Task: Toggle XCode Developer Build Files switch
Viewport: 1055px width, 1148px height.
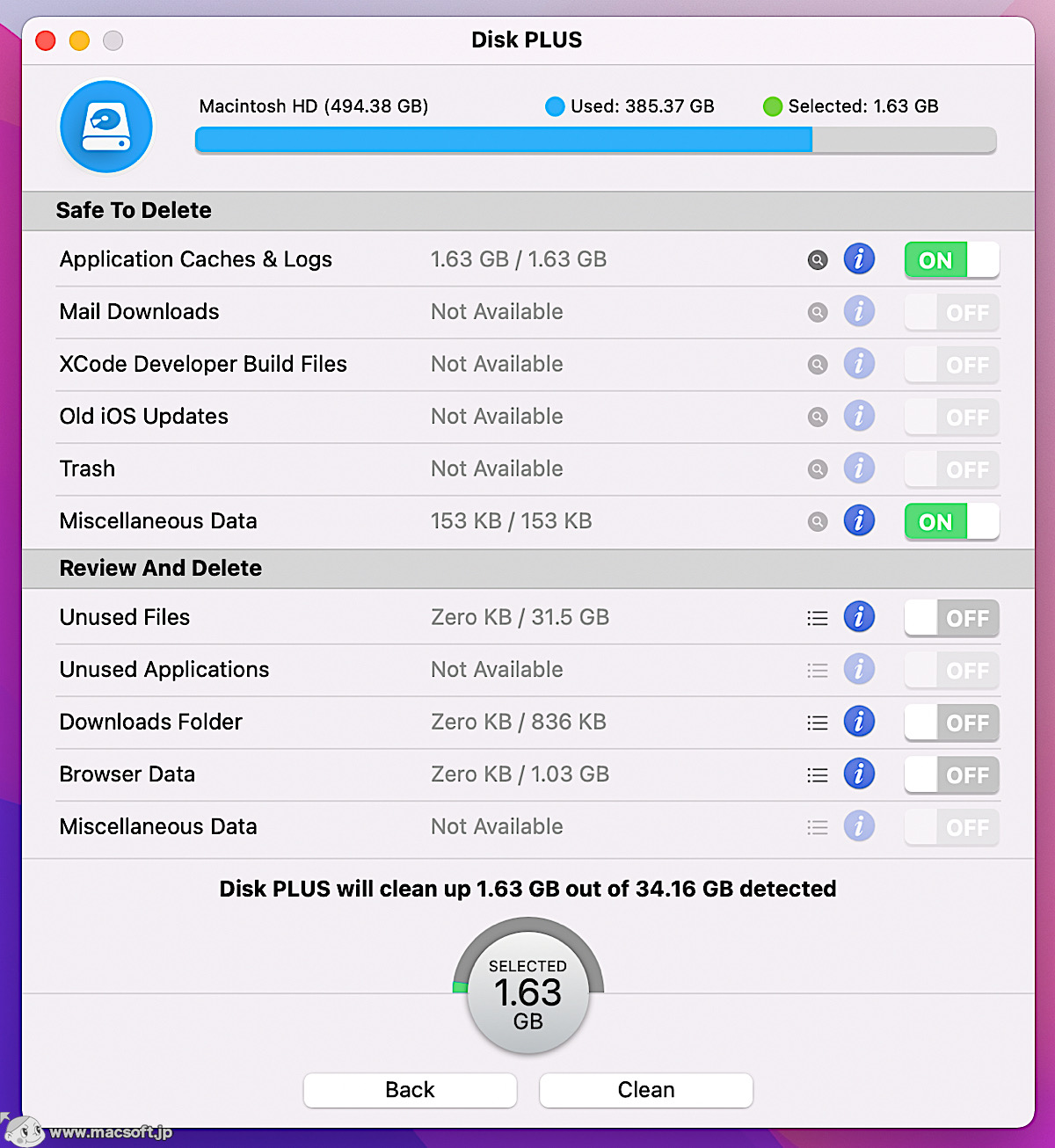Action: click(952, 365)
